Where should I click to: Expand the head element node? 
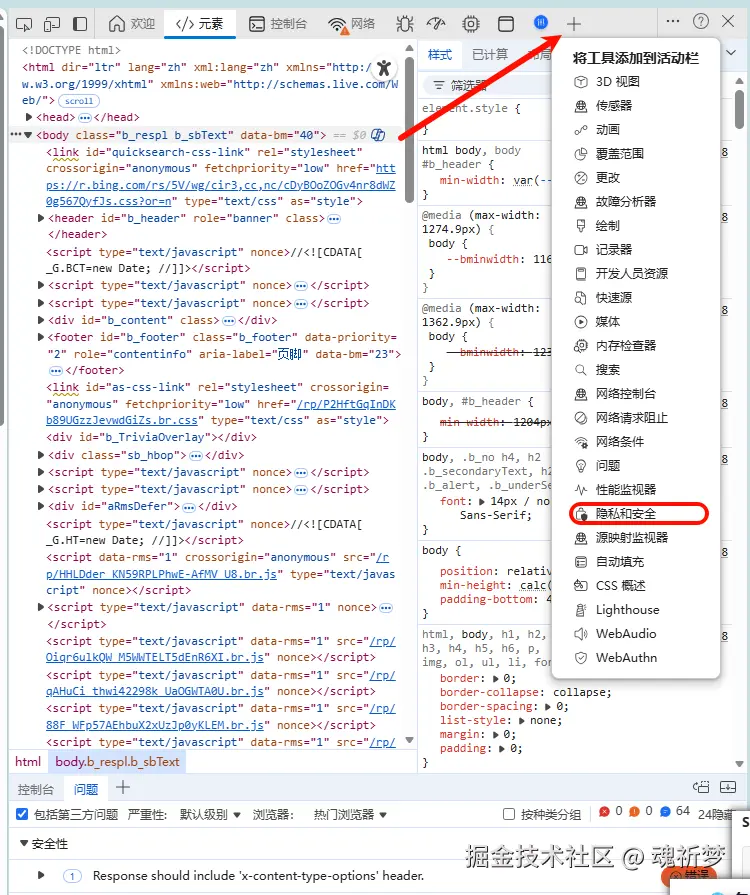(29, 117)
